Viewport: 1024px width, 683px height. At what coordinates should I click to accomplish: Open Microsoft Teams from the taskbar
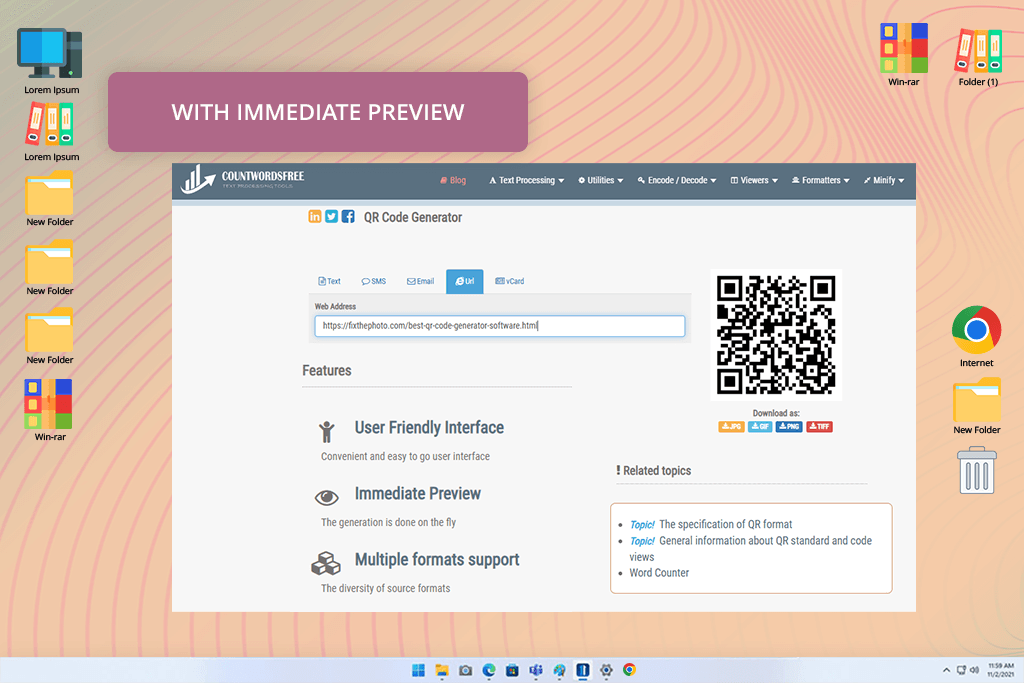click(536, 670)
